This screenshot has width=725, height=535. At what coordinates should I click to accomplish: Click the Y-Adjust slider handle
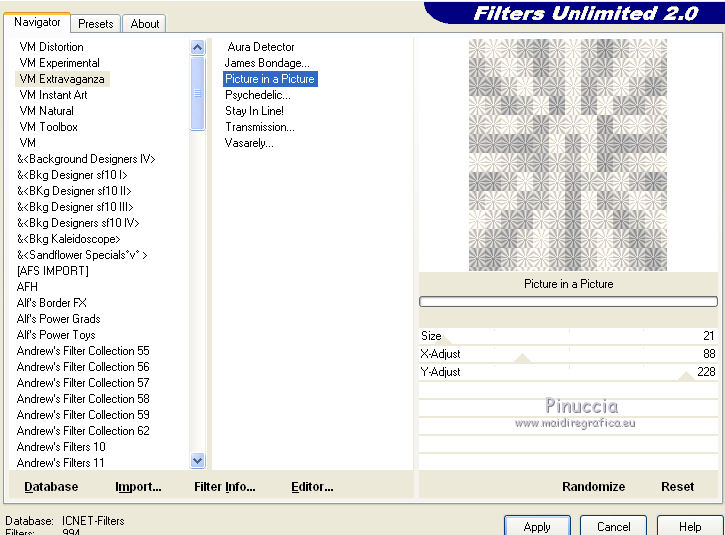tap(686, 376)
